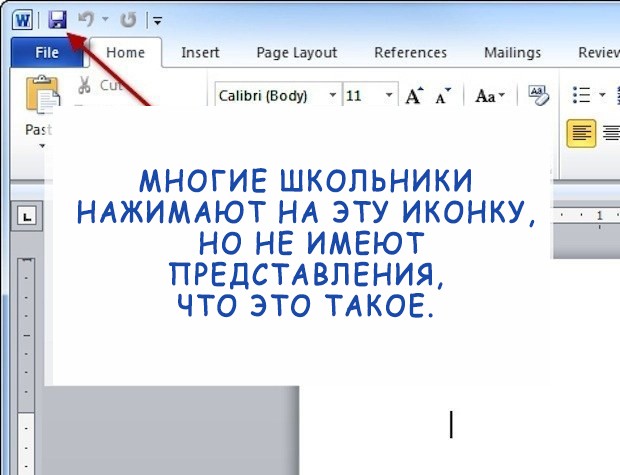Click the Grow Font icon

[x=415, y=96]
